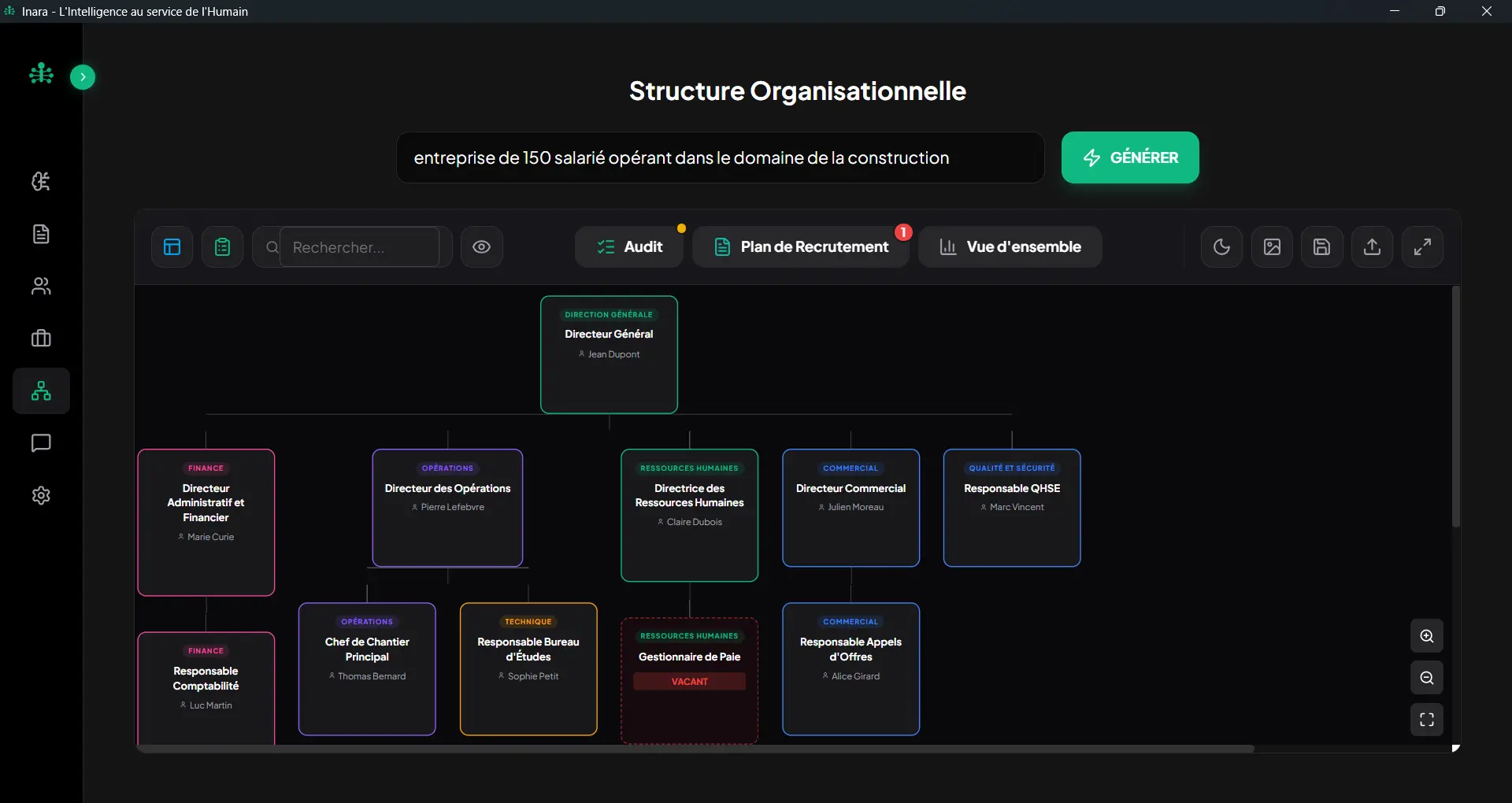Expand chart to fullscreen with arrows icon
The image size is (1512, 803).
click(1422, 247)
